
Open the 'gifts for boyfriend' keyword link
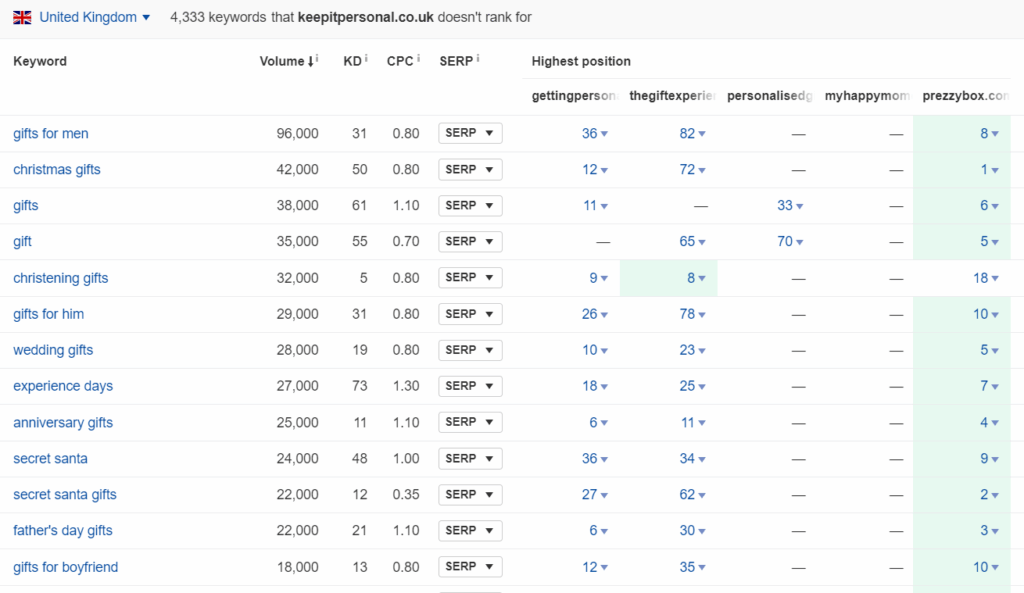65,567
